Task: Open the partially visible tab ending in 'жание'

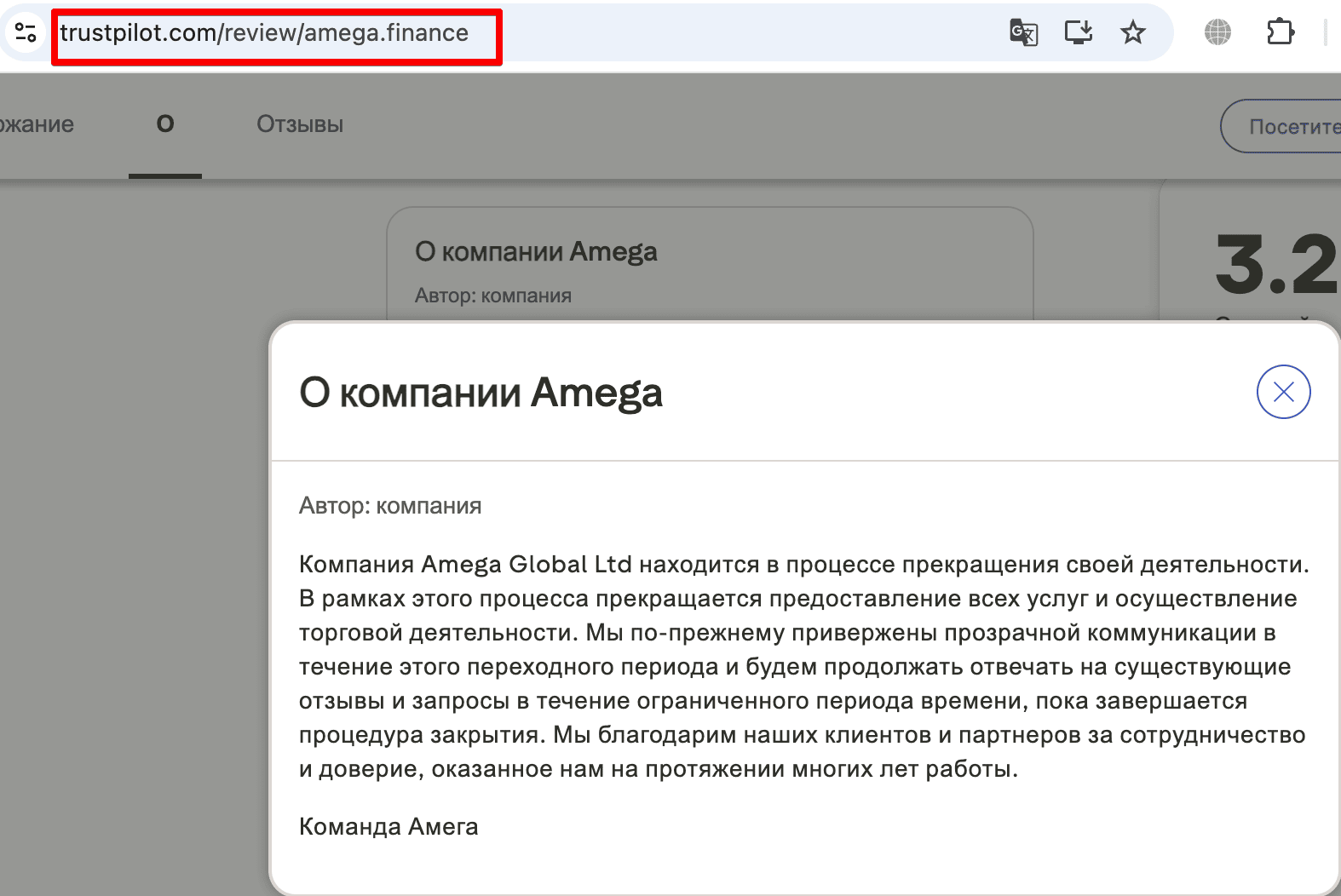Action: pyautogui.click(x=37, y=124)
